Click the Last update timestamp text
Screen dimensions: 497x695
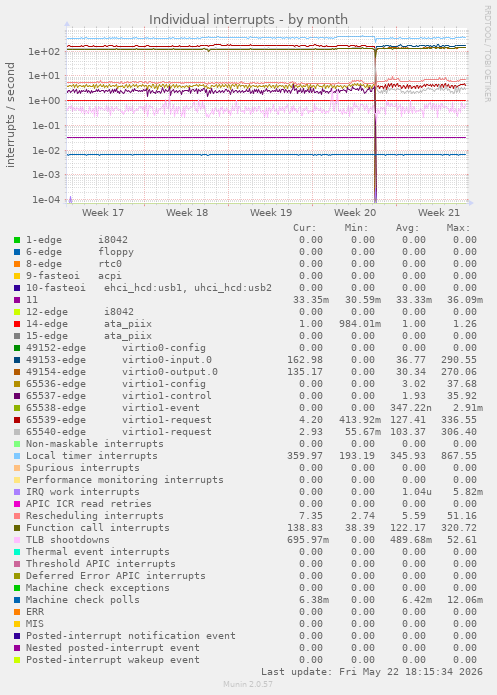coord(372,672)
